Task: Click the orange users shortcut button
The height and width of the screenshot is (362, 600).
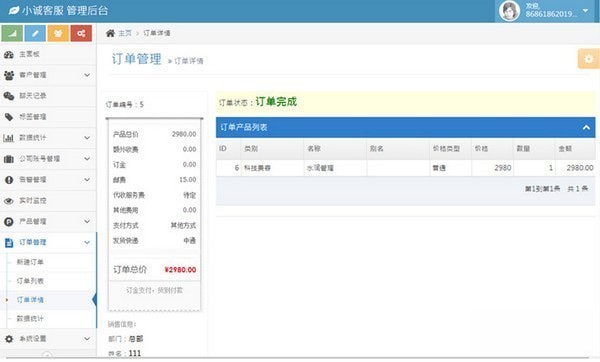Action: (58, 33)
